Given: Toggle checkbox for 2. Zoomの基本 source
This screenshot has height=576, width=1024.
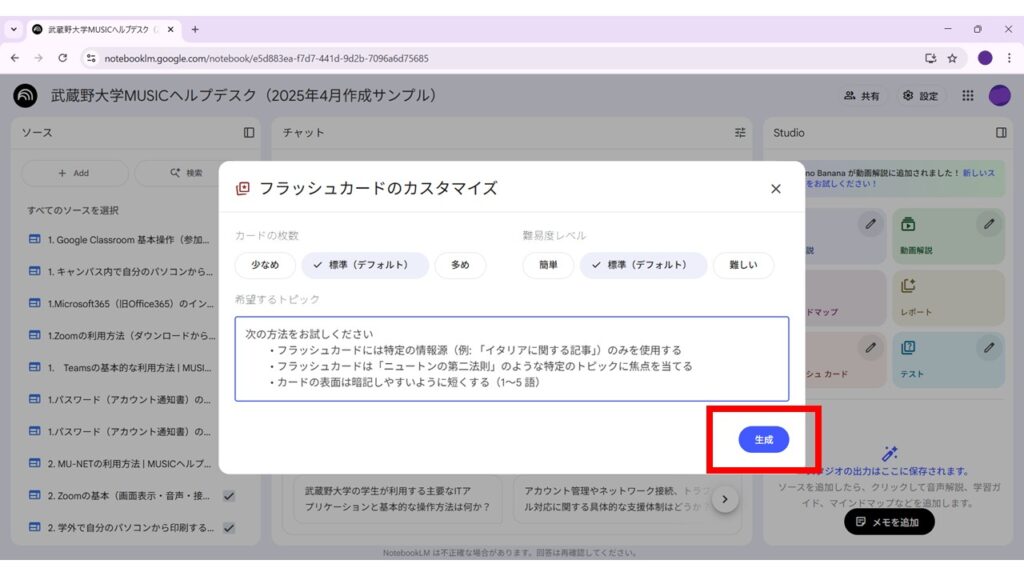Looking at the screenshot, I should (229, 496).
